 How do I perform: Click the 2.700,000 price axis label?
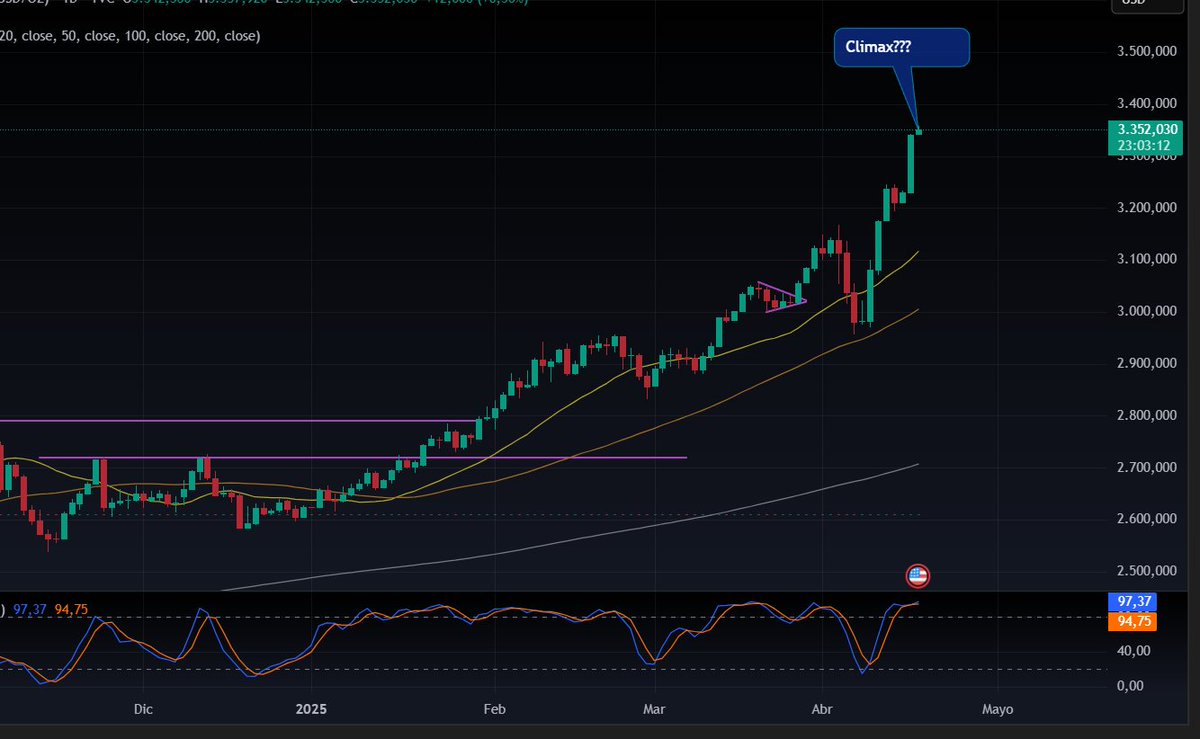point(1149,467)
